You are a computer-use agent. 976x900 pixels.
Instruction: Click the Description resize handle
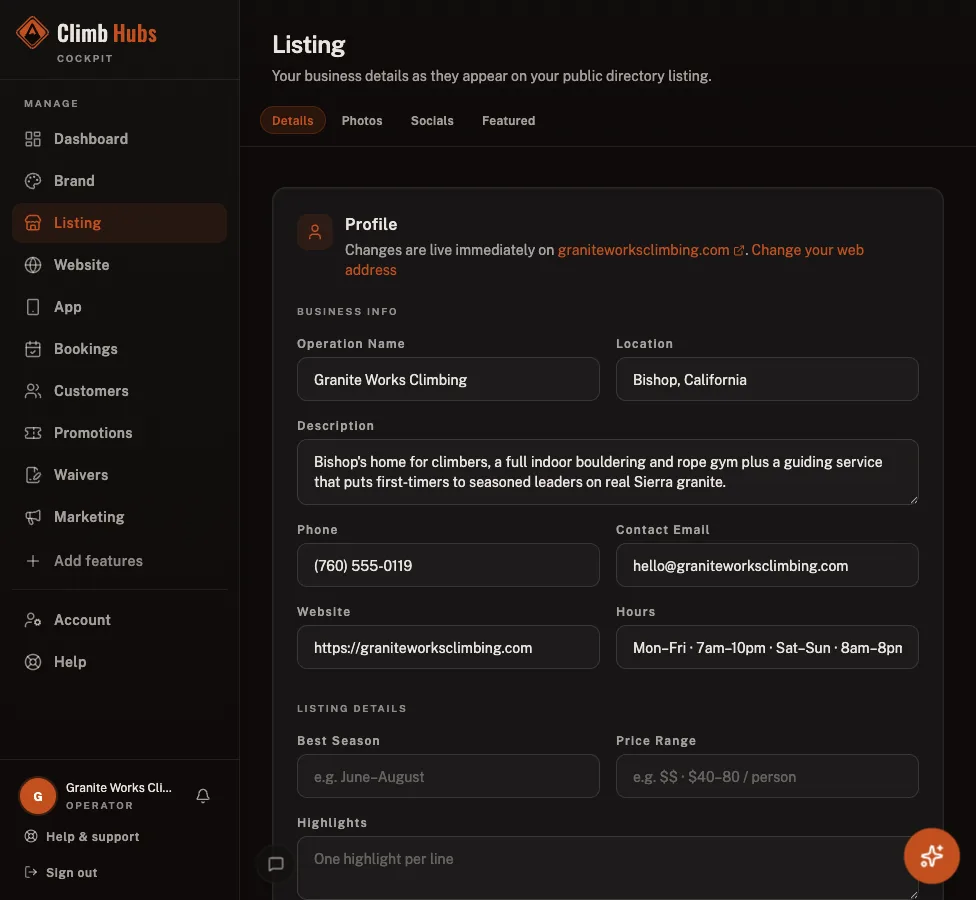[x=913, y=500]
